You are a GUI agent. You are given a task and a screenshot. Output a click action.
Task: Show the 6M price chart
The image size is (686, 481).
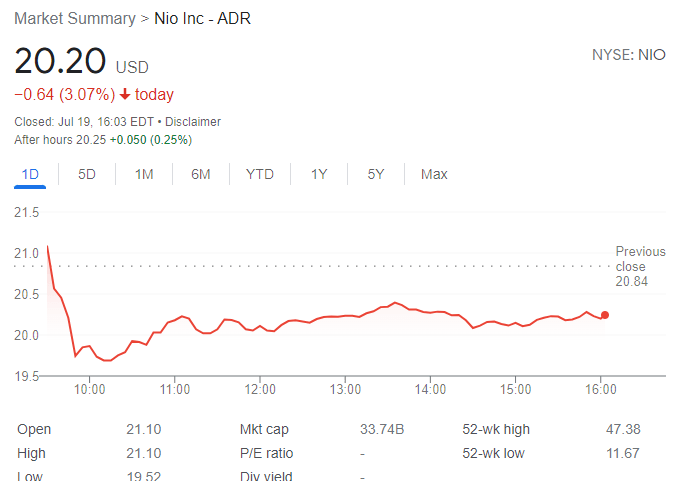click(201, 174)
